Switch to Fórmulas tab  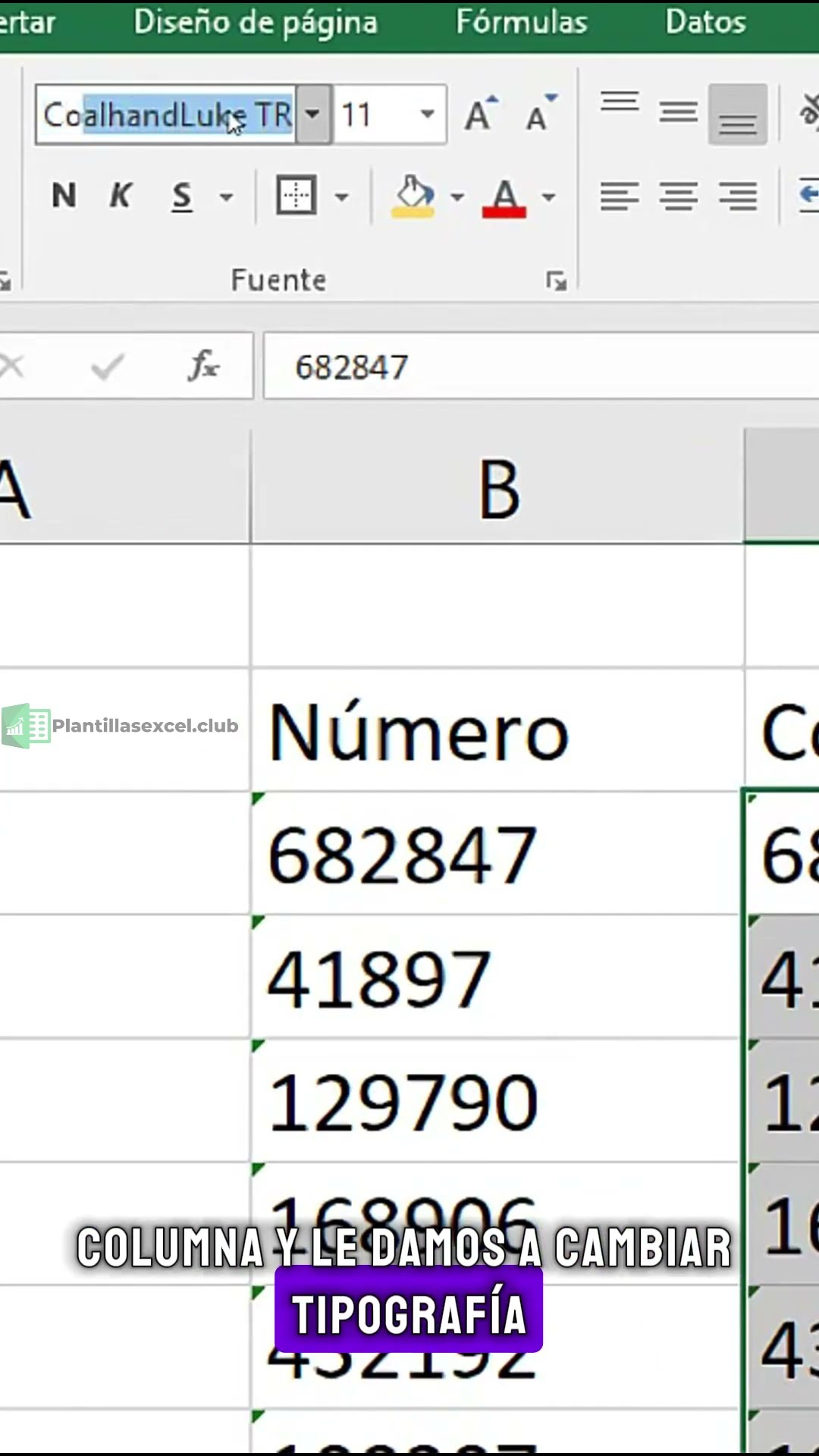522,22
